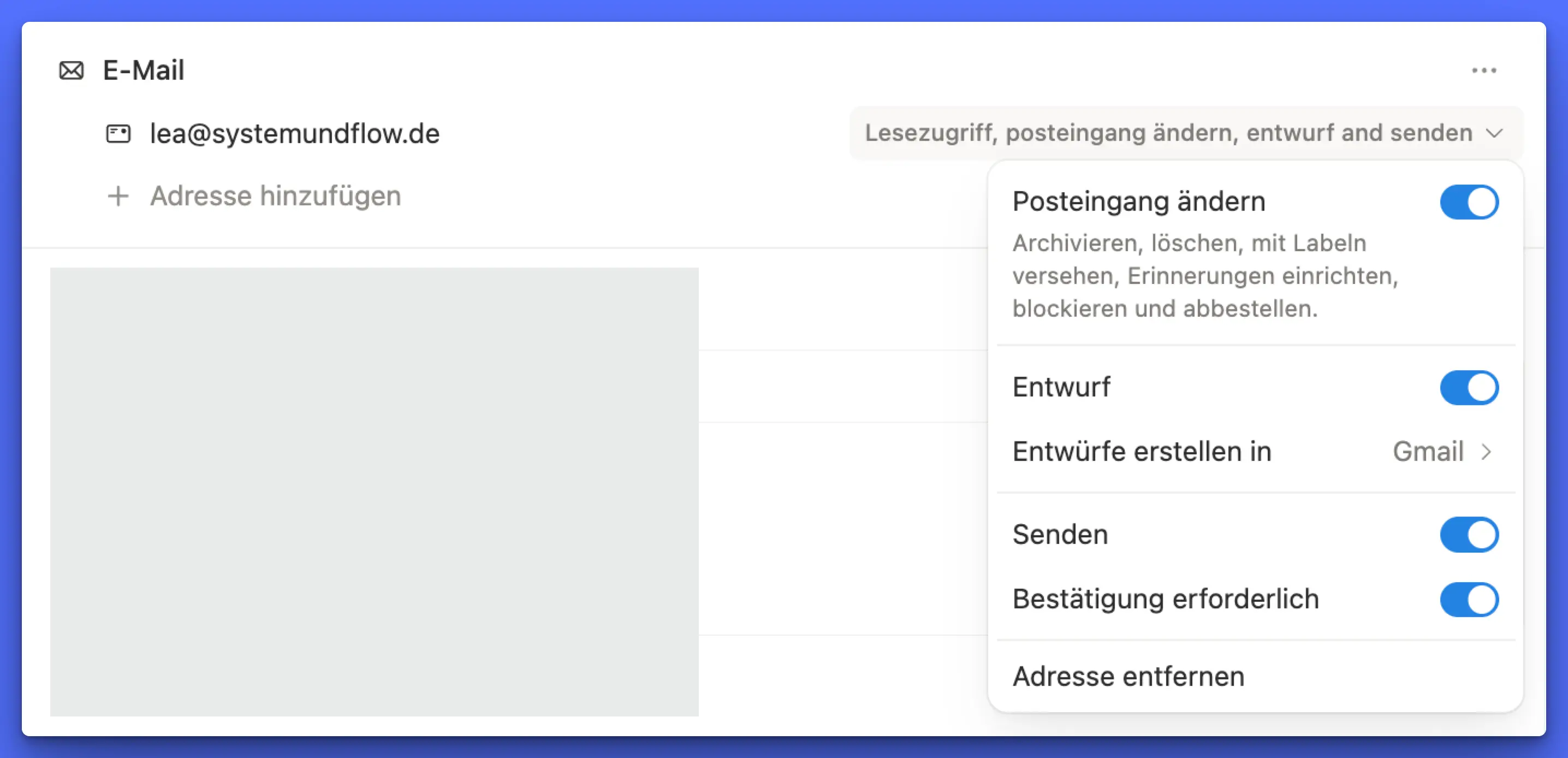The image size is (1568, 758).
Task: Click the lea@systemundflow.de address
Action: click(295, 133)
